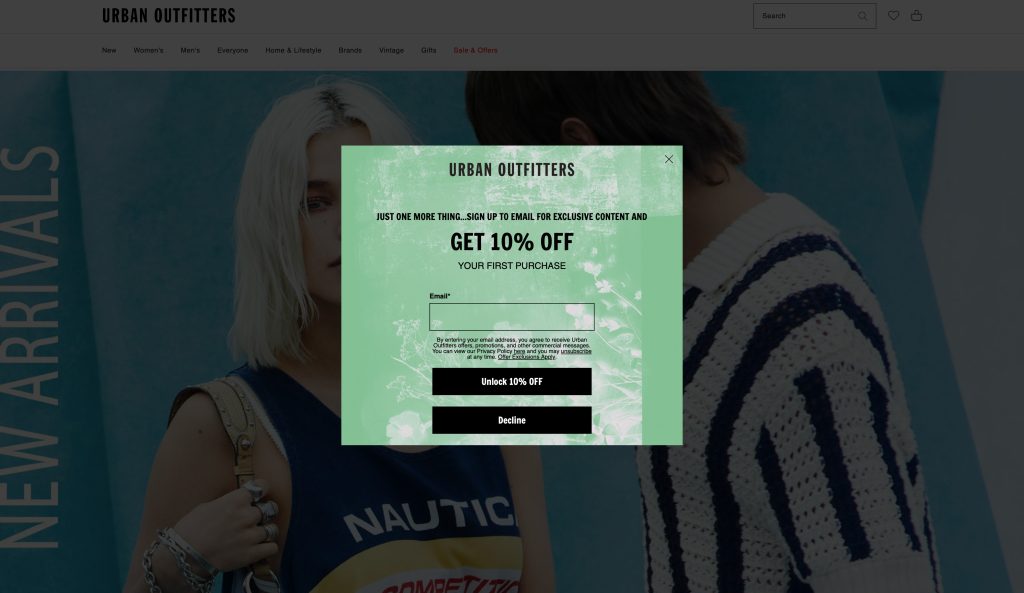Decline the email signup offer
The height and width of the screenshot is (593, 1024).
(511, 420)
